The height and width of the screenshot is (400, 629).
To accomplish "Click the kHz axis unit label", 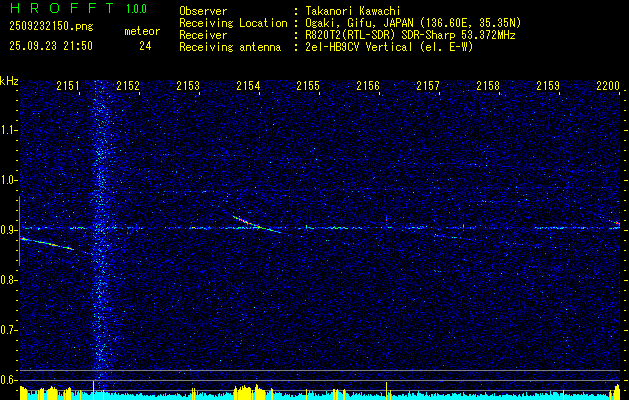I will (x=9, y=81).
